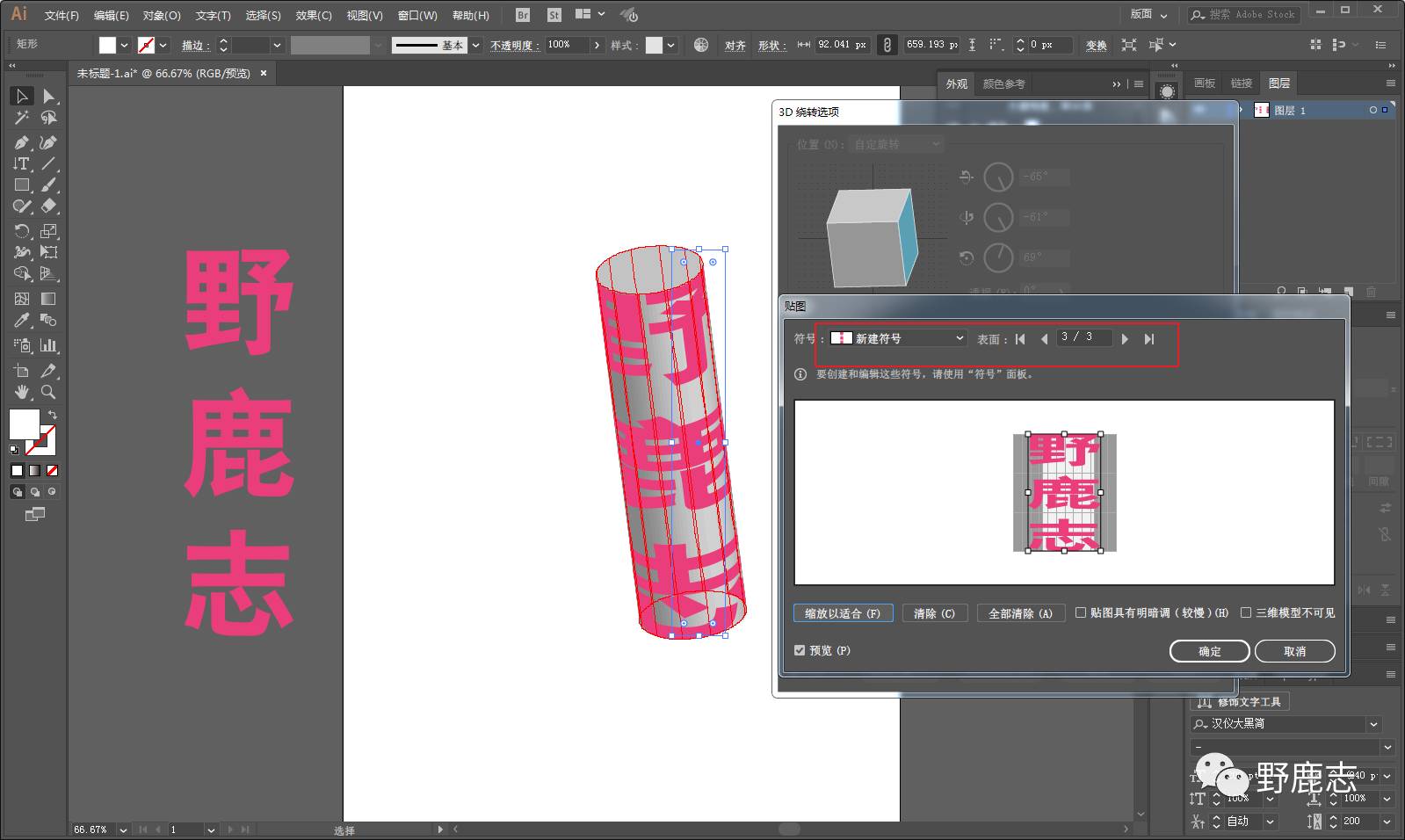This screenshot has width=1405, height=840.
Task: Enable 三维模型不可见 checkbox
Action: pos(1246,613)
